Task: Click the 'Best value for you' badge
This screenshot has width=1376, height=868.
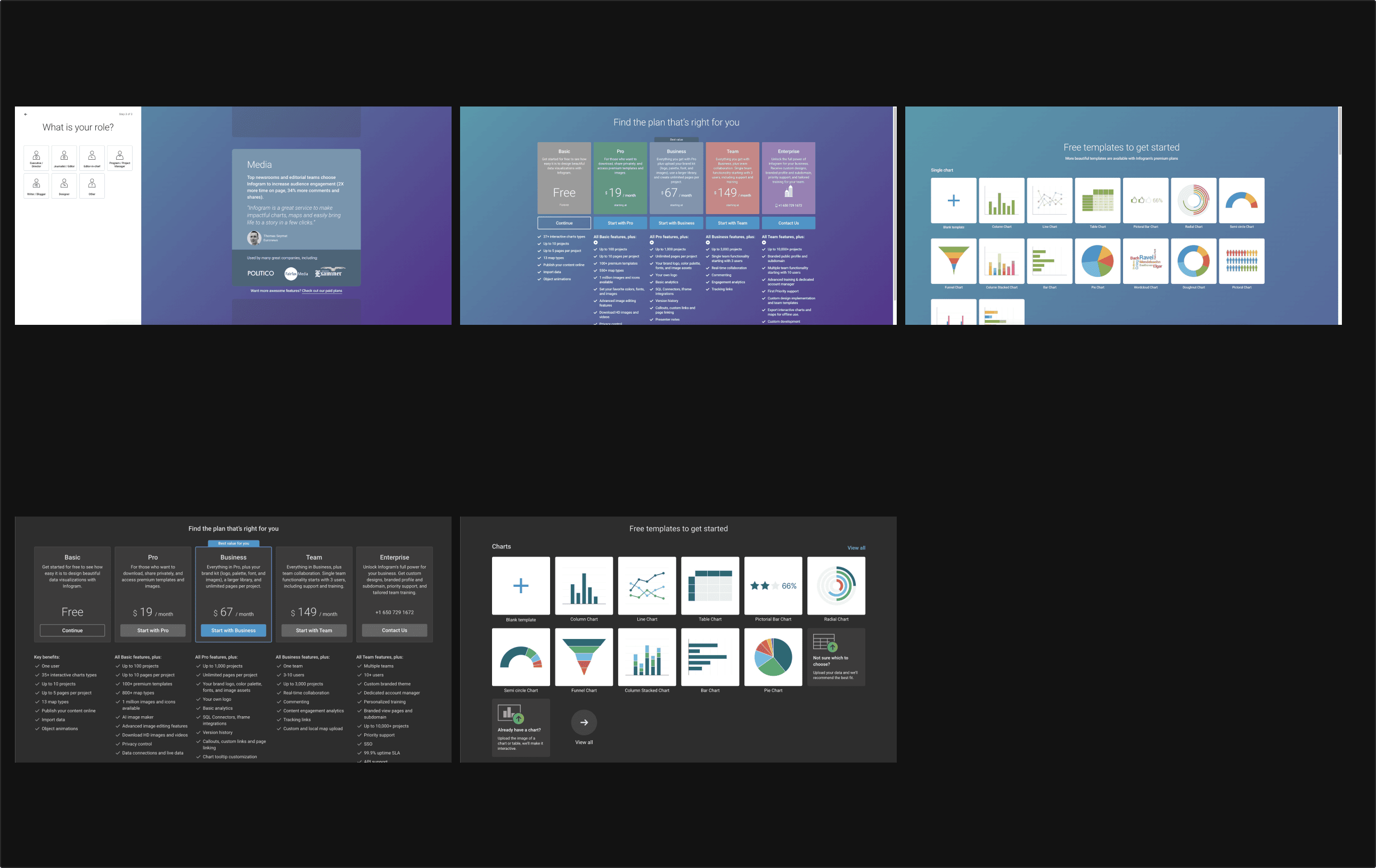Action: tap(233, 543)
